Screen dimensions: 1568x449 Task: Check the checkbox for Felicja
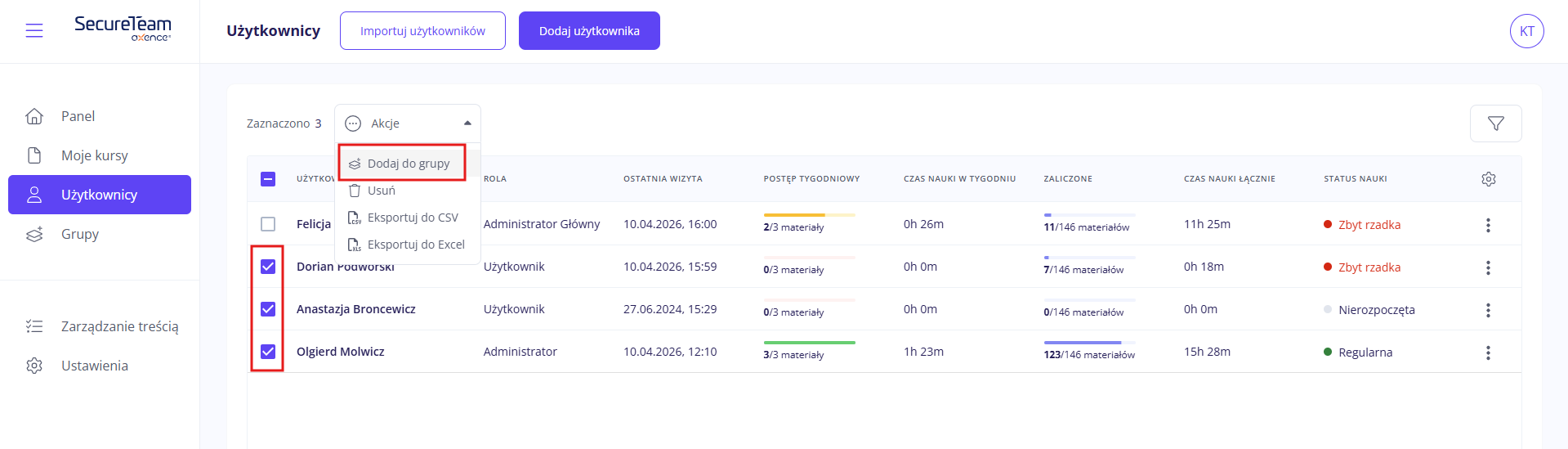[268, 224]
